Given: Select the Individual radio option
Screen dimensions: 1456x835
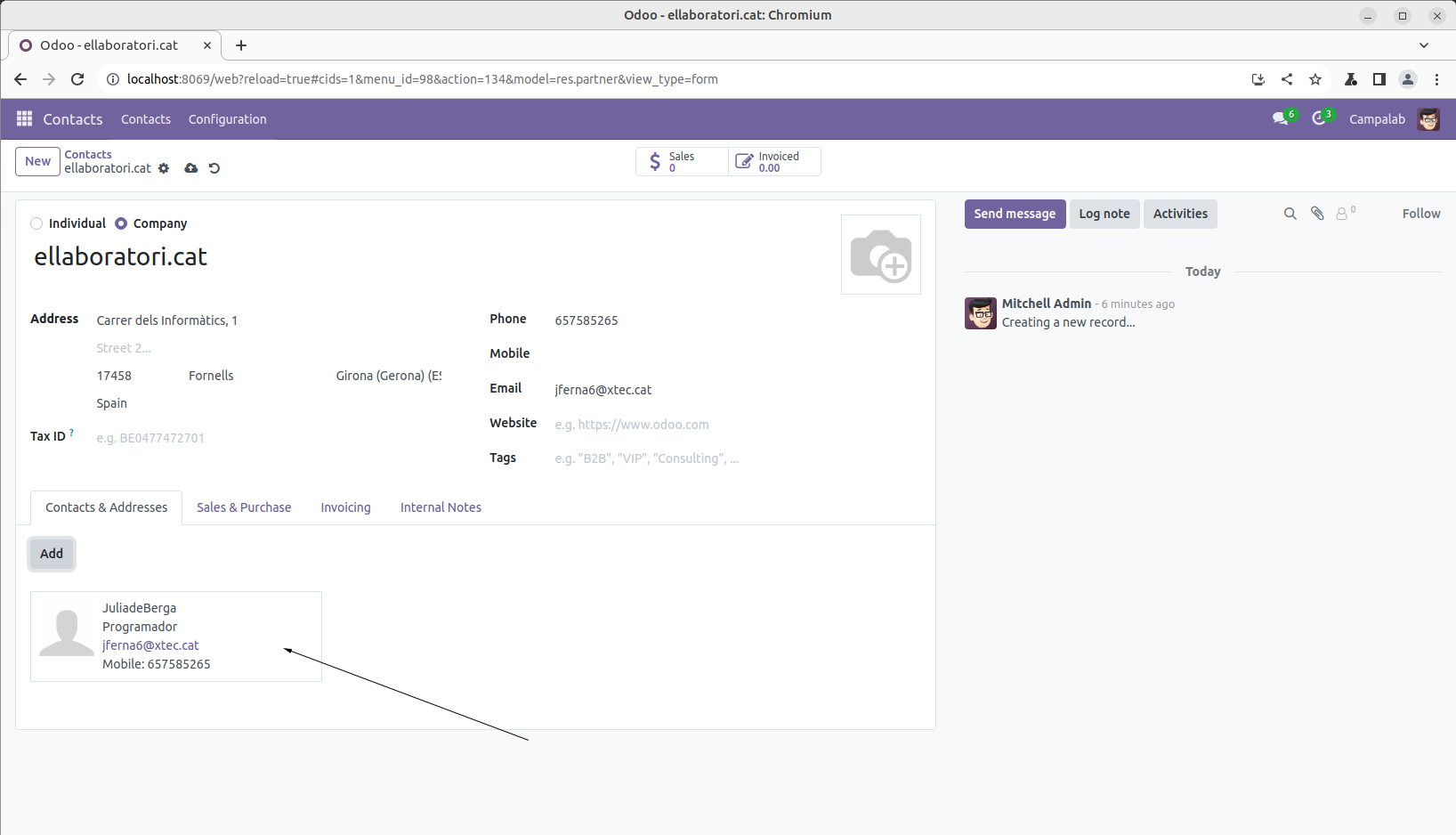Looking at the screenshot, I should point(36,223).
